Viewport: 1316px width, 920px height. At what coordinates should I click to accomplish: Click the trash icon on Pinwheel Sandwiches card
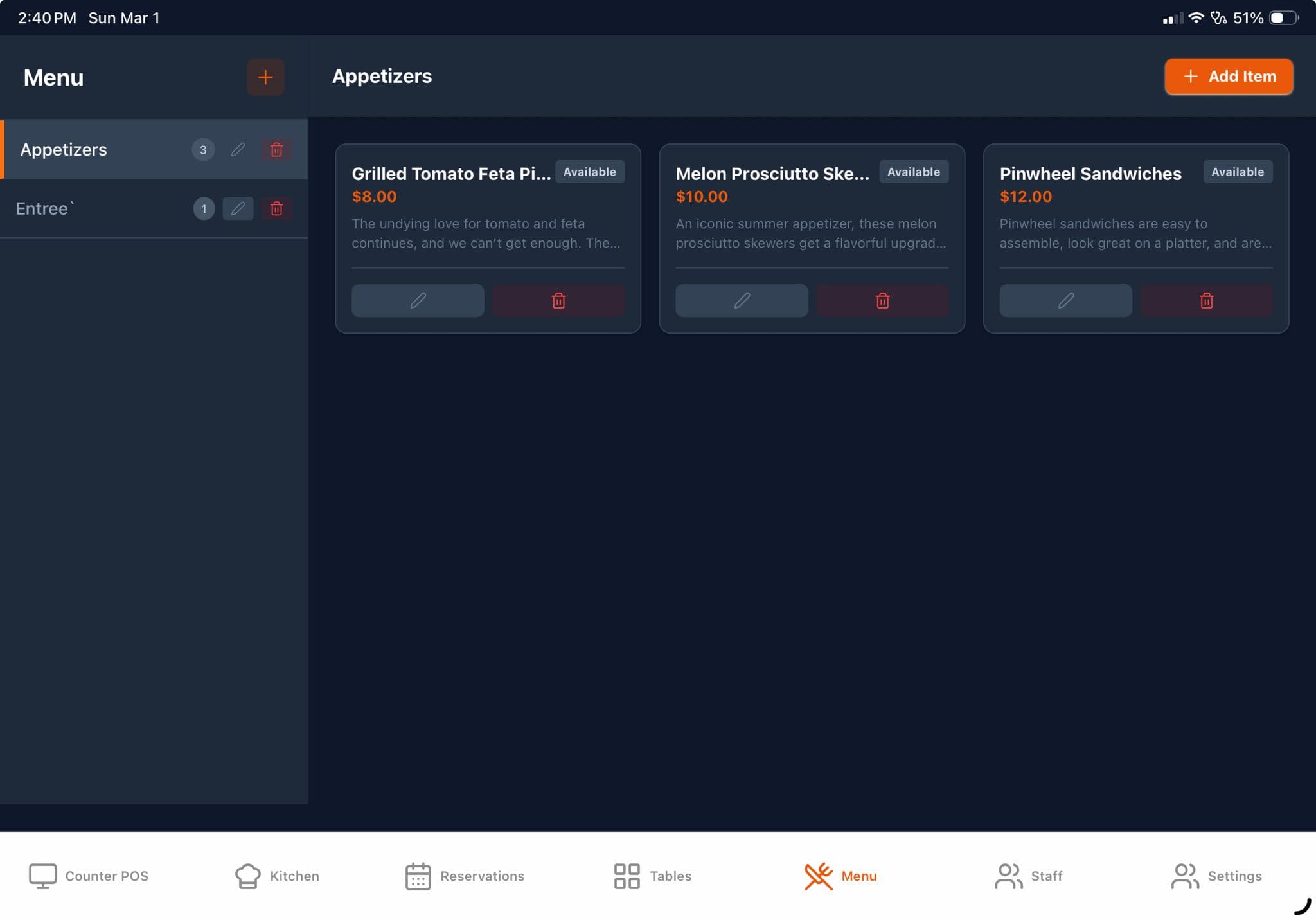click(x=1205, y=300)
